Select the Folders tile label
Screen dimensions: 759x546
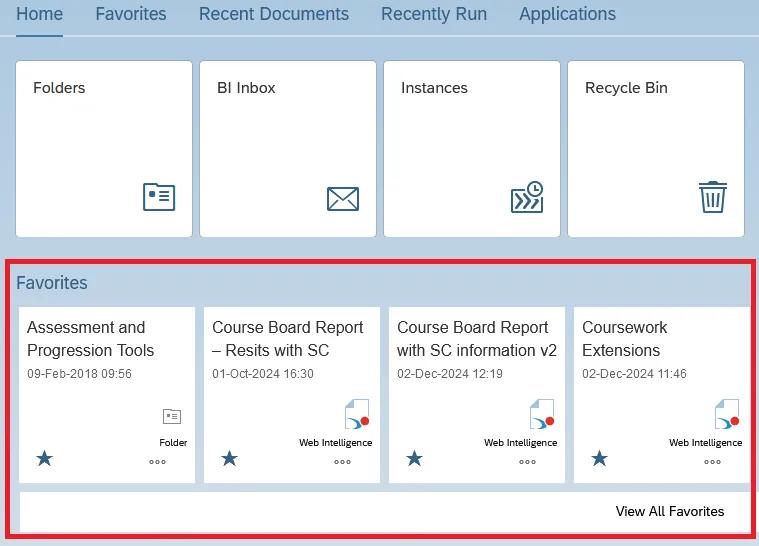(59, 88)
